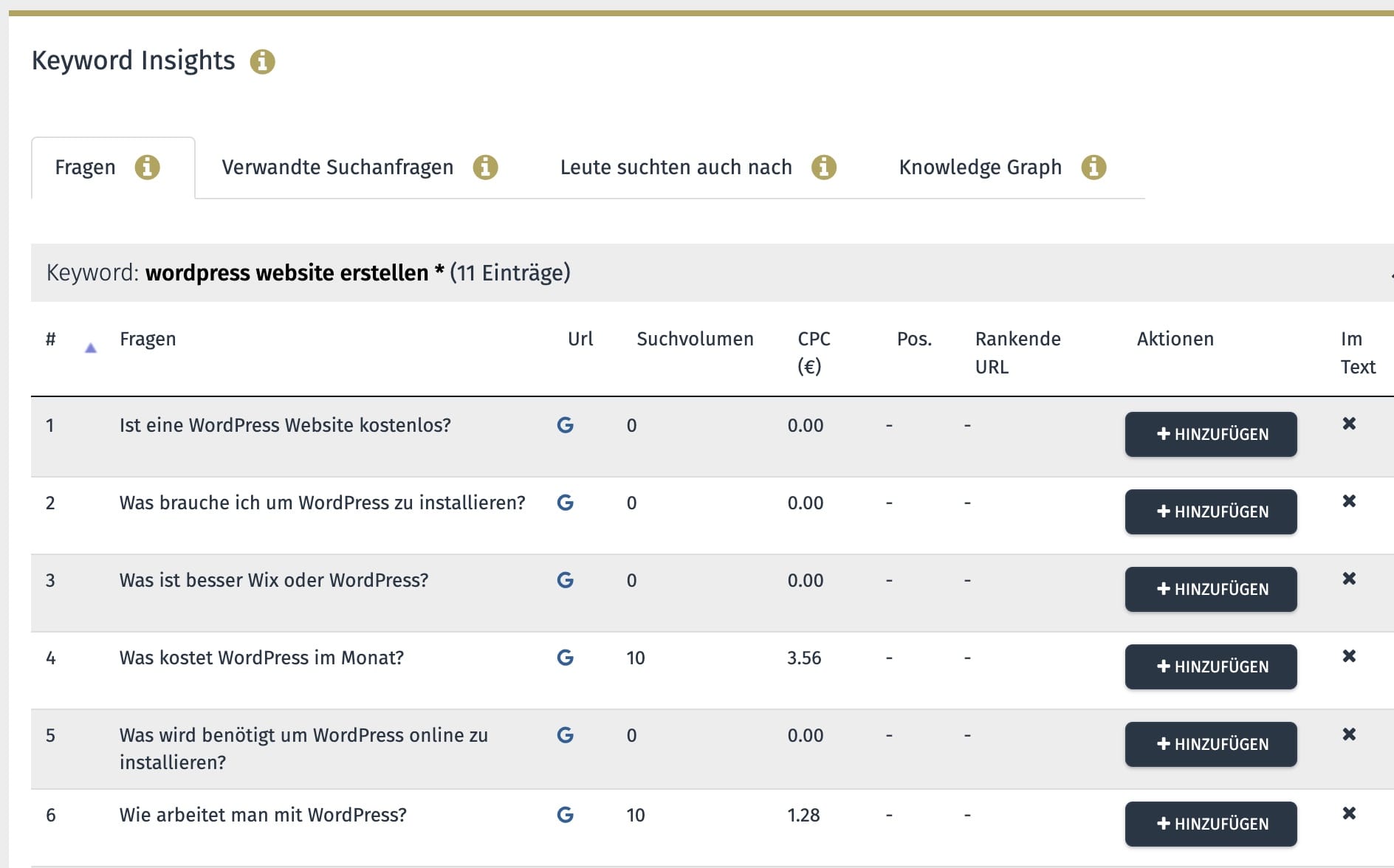Click the Url column header

[x=580, y=340]
